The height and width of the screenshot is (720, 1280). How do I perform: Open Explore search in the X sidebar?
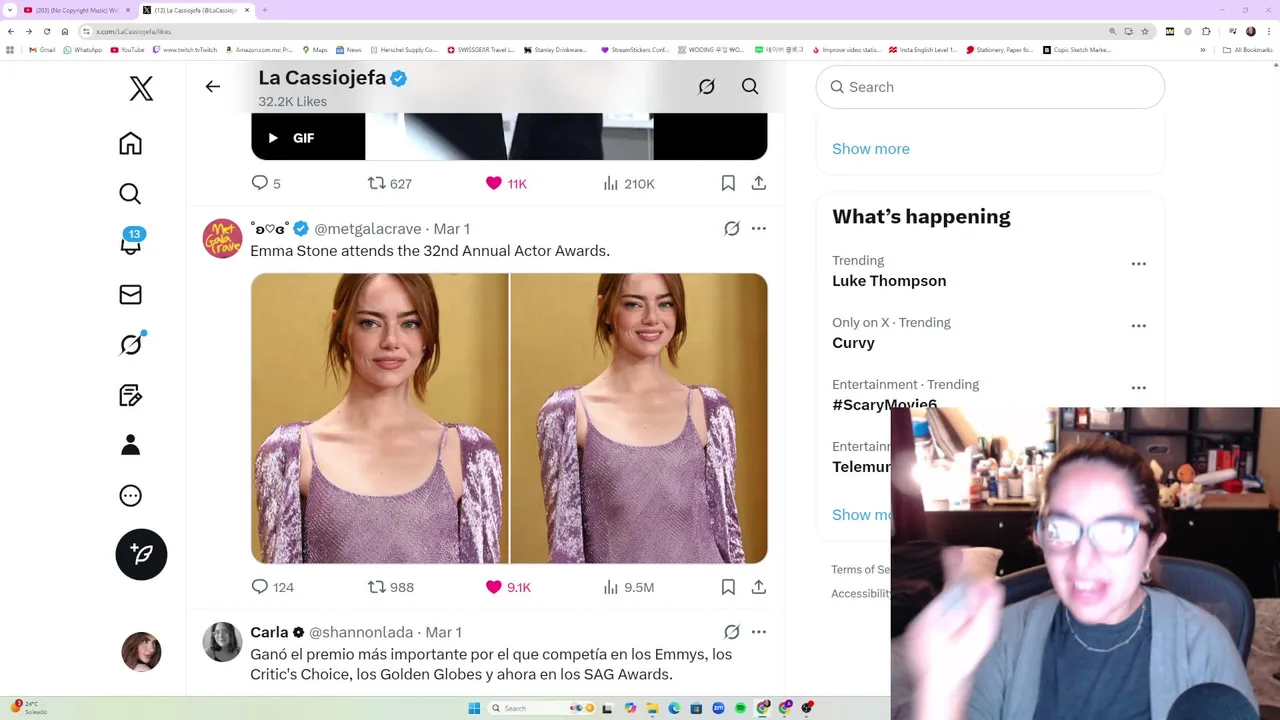130,193
